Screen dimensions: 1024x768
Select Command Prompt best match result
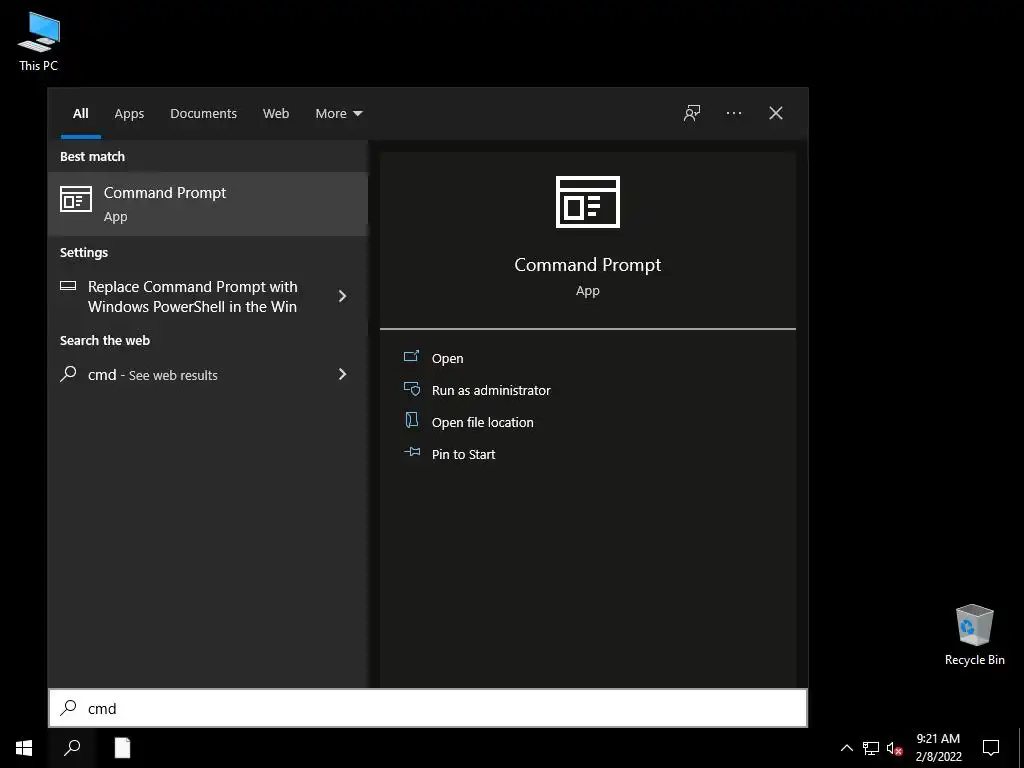208,204
